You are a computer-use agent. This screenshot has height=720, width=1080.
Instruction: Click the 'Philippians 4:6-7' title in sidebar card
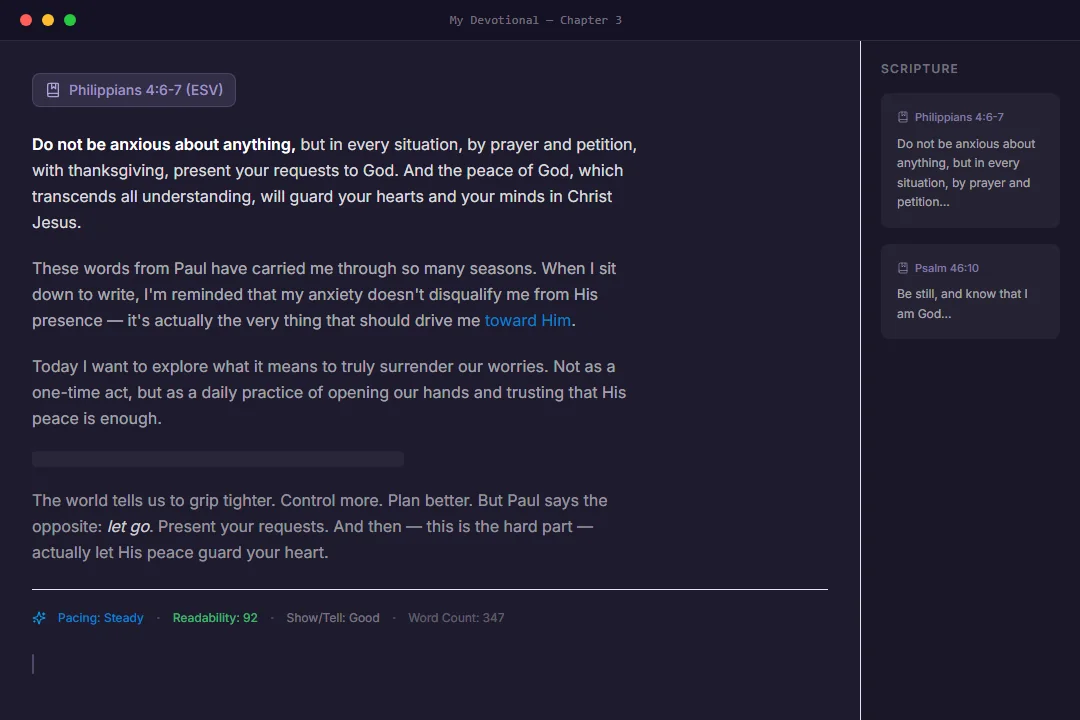[x=959, y=117]
